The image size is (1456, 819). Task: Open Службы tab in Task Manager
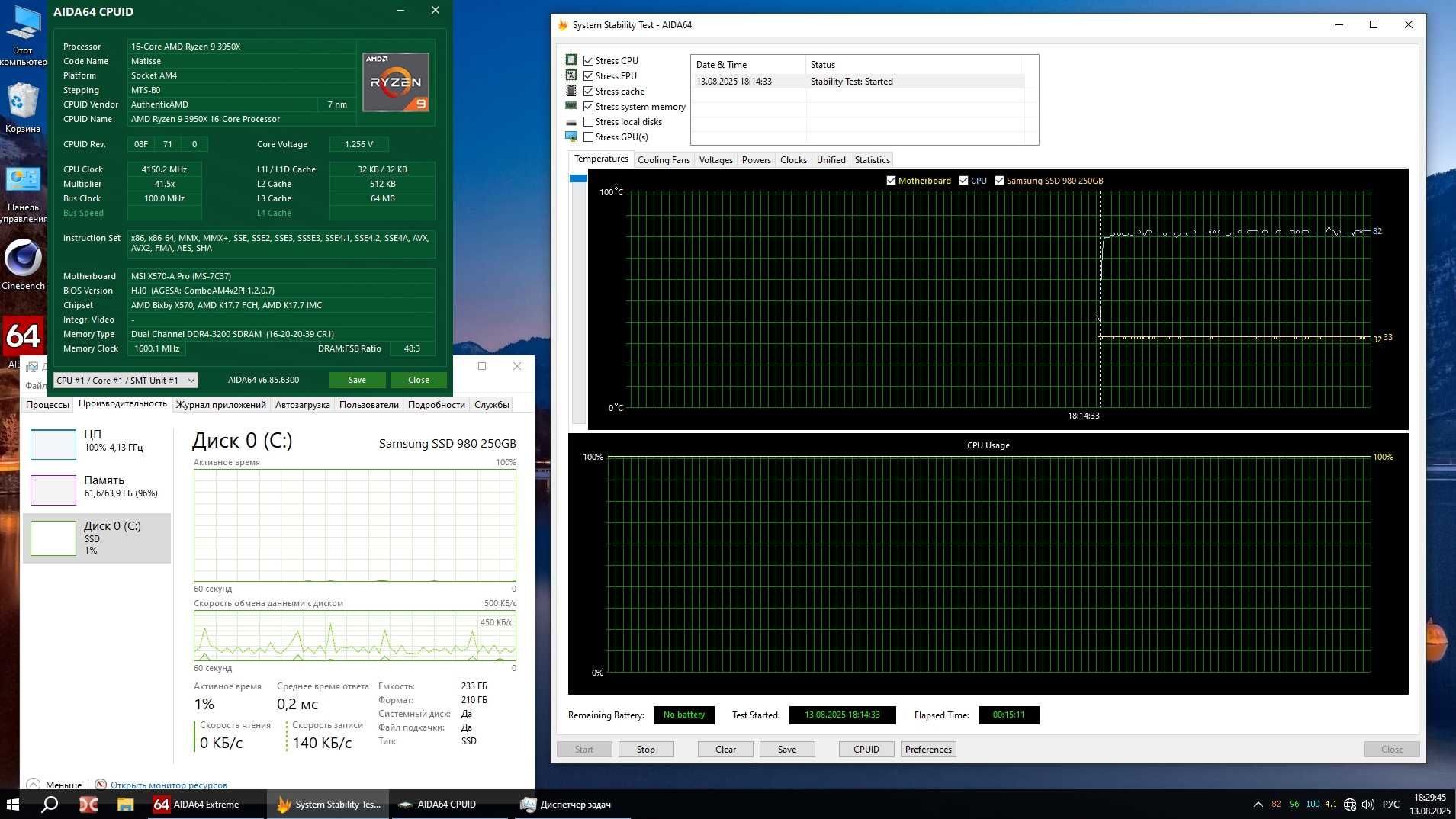tap(492, 405)
